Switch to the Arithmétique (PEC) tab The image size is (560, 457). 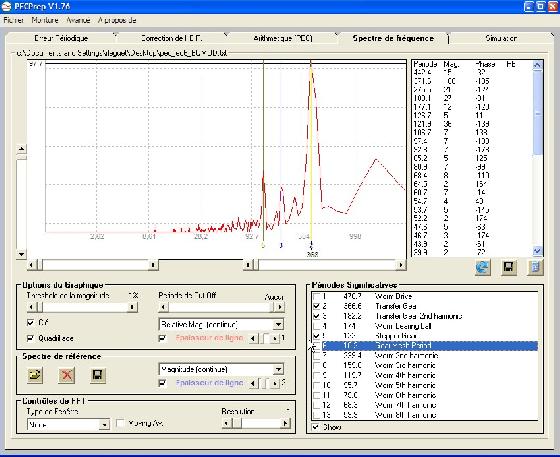(x=282, y=38)
